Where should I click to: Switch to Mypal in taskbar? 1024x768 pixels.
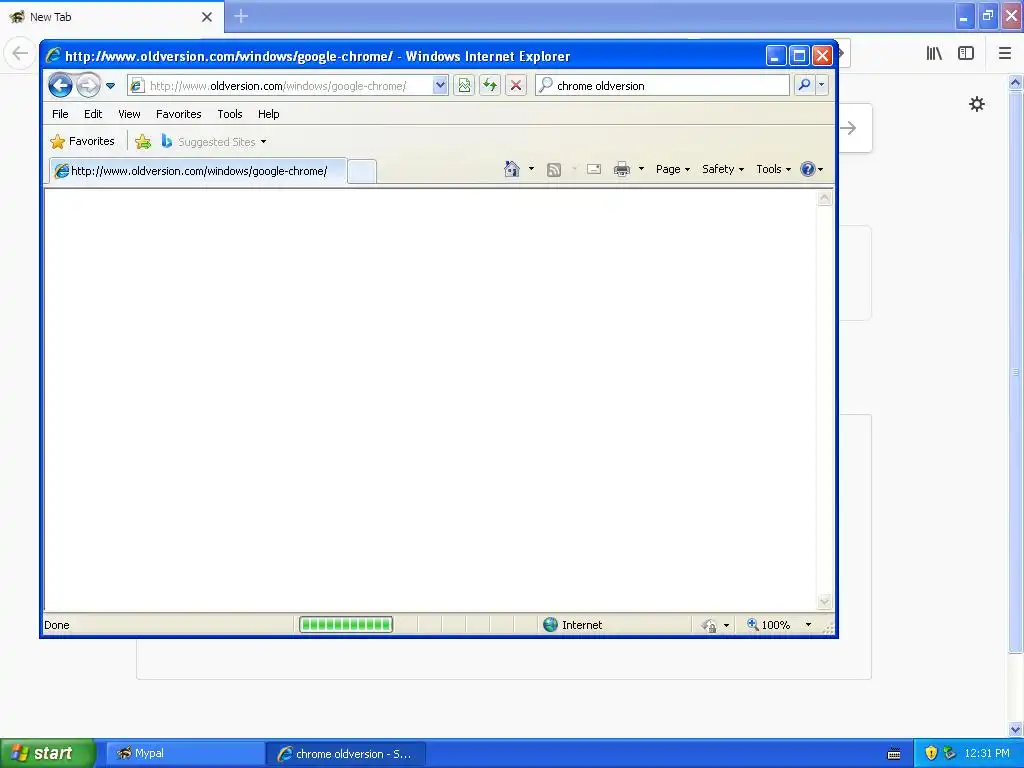(x=185, y=753)
